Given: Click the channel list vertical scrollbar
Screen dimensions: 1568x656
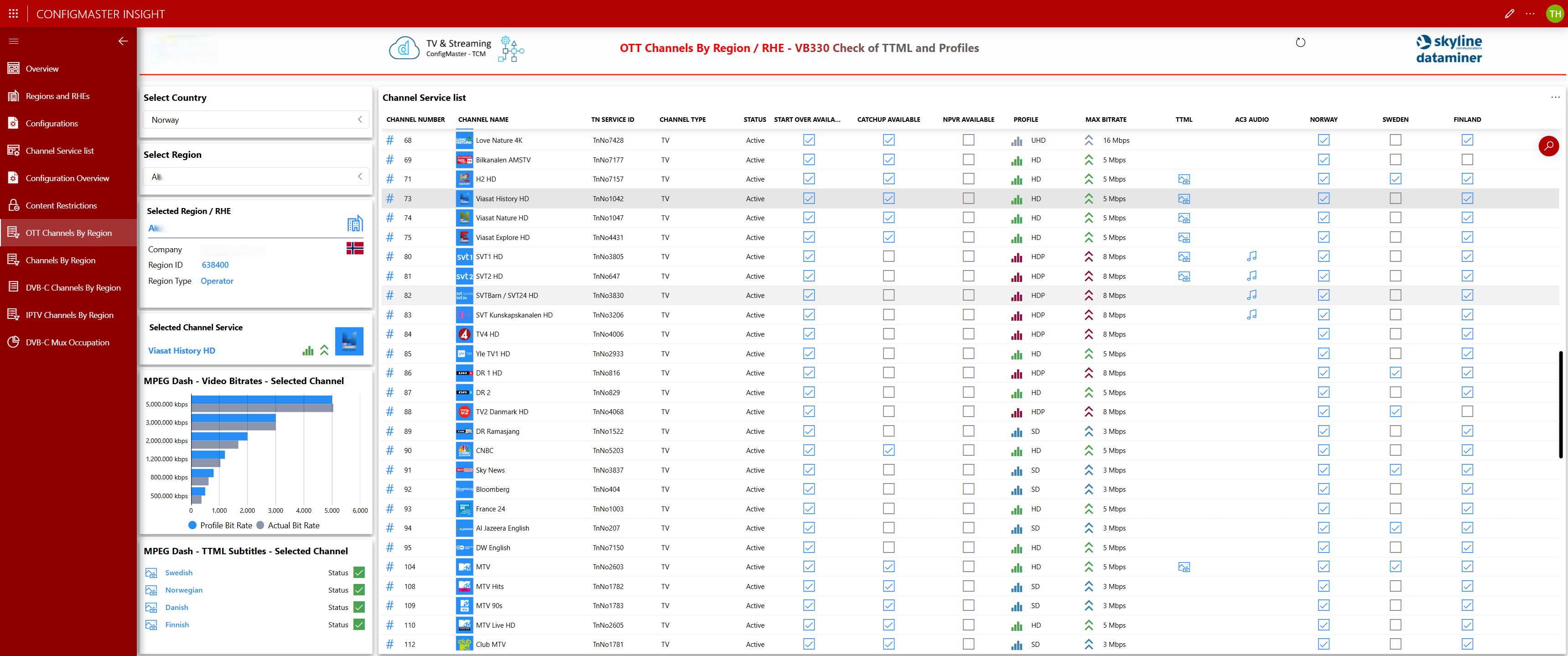Looking at the screenshot, I should (1560, 405).
